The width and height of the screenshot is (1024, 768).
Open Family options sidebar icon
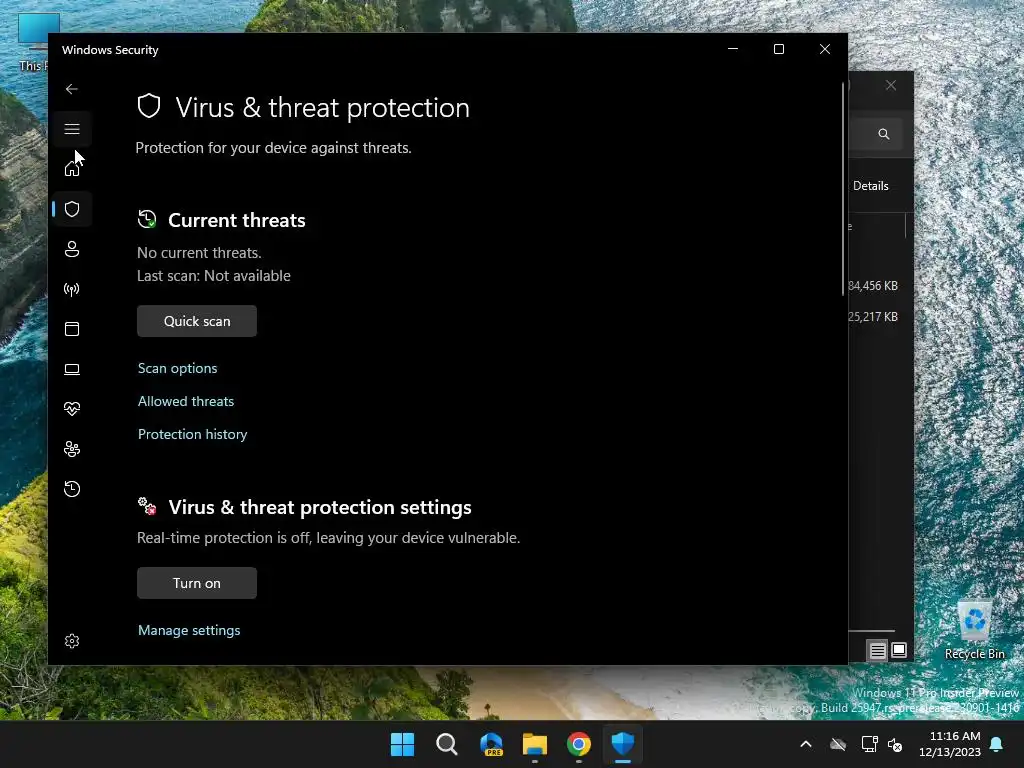coord(72,449)
